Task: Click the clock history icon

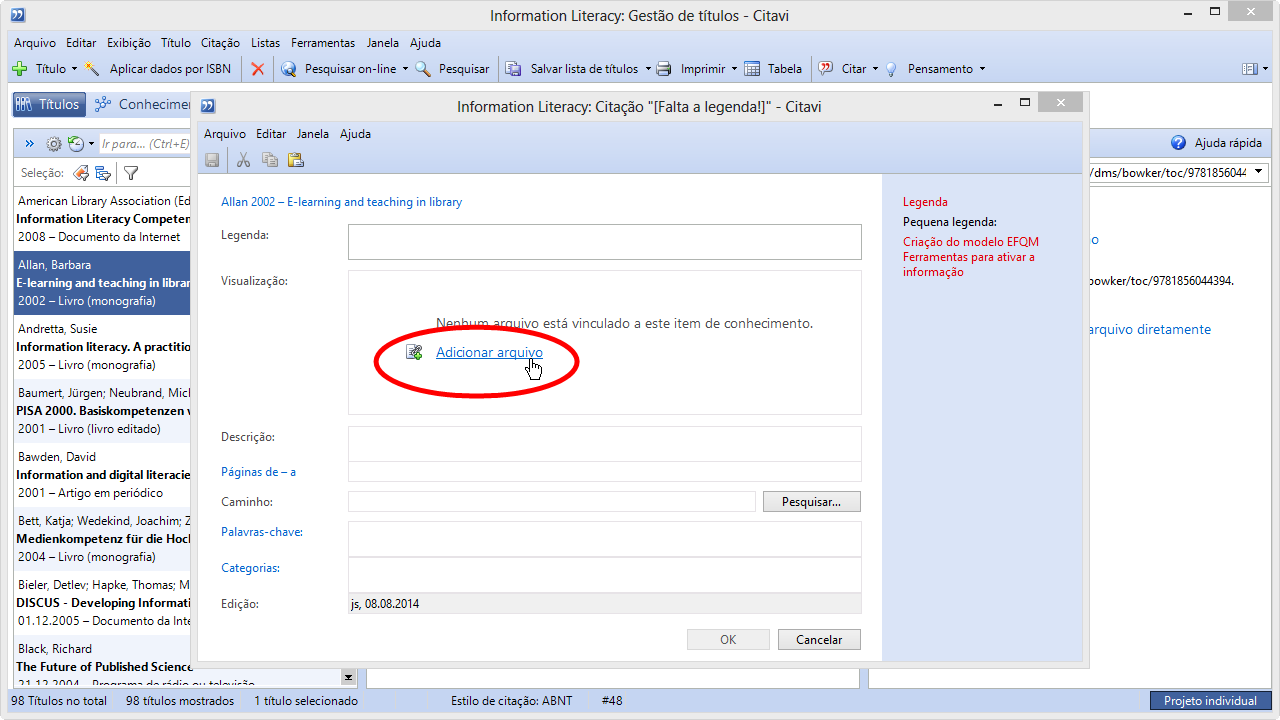Action: tap(76, 144)
